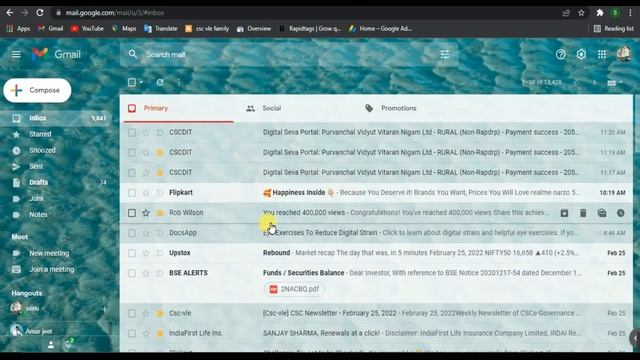Image resolution: width=640 pixels, height=360 pixels.
Task: Open Google apps grid
Action: (602, 54)
